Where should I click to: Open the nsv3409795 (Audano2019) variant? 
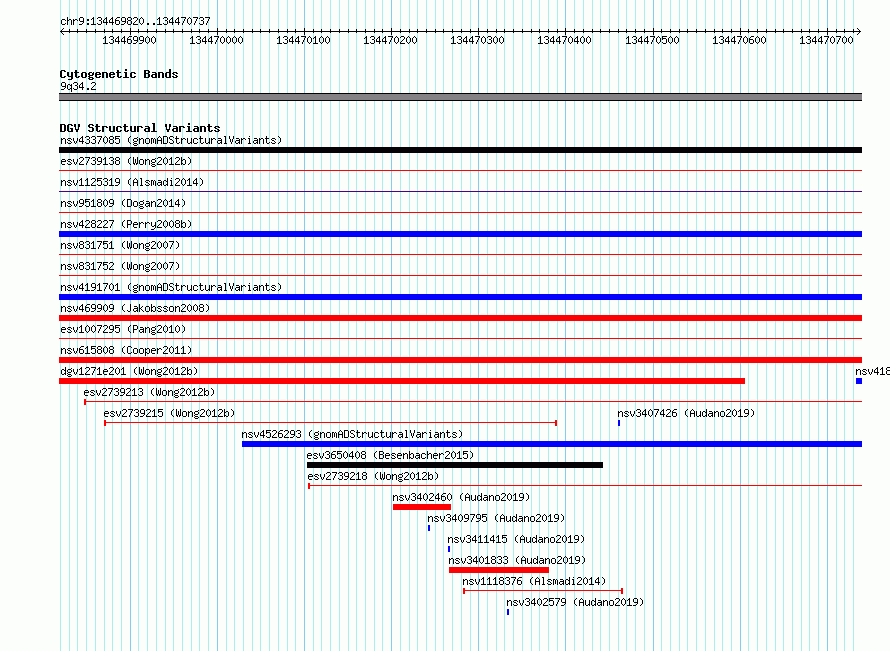coord(496,518)
